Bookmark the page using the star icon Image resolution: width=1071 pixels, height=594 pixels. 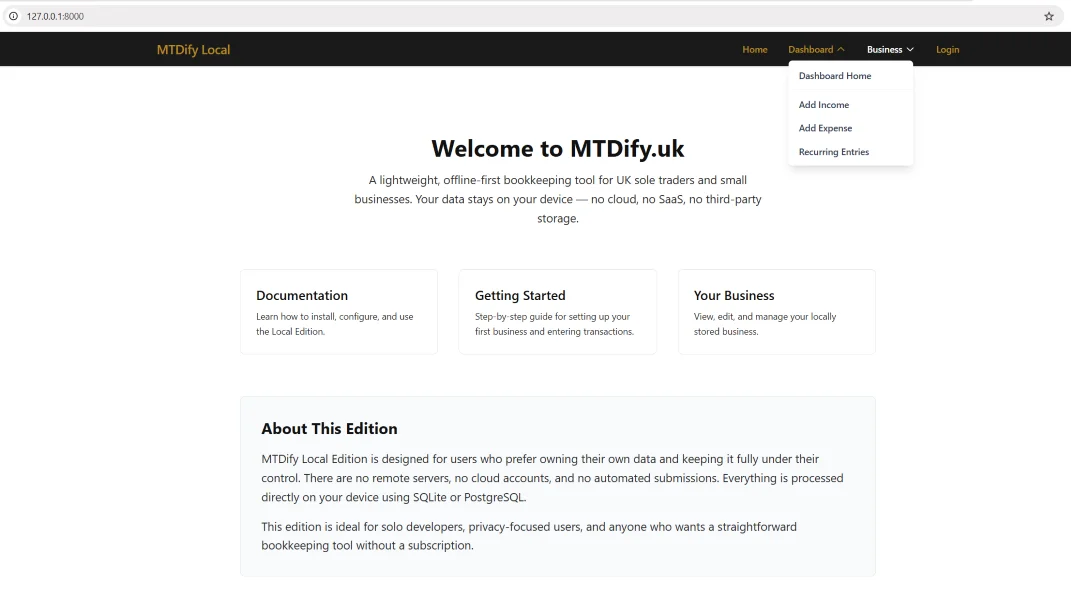pos(1048,16)
